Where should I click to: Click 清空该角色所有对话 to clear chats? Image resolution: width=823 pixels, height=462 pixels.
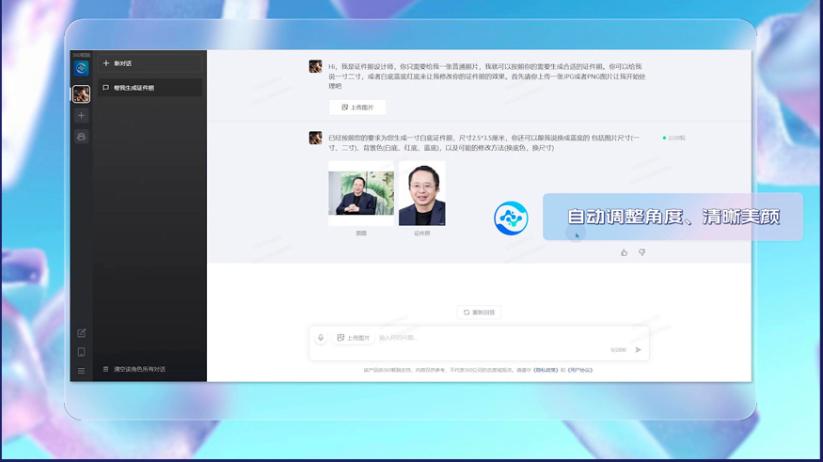(139, 369)
